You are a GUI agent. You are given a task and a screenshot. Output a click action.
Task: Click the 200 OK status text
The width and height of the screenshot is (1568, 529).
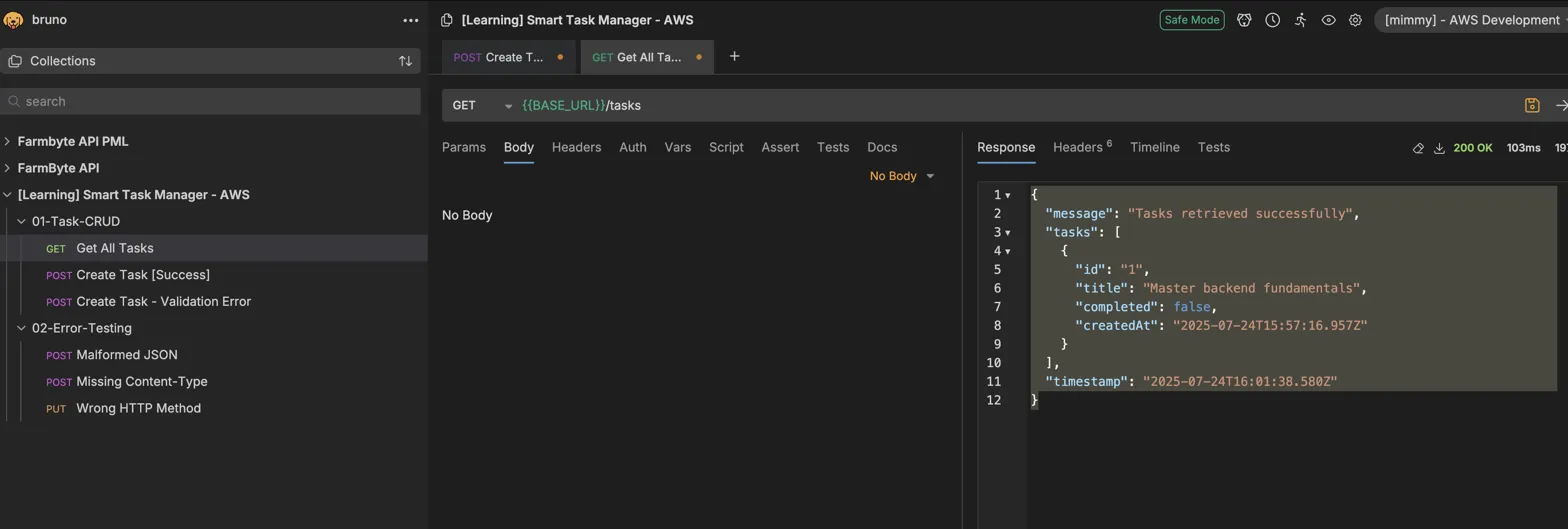tap(1473, 148)
